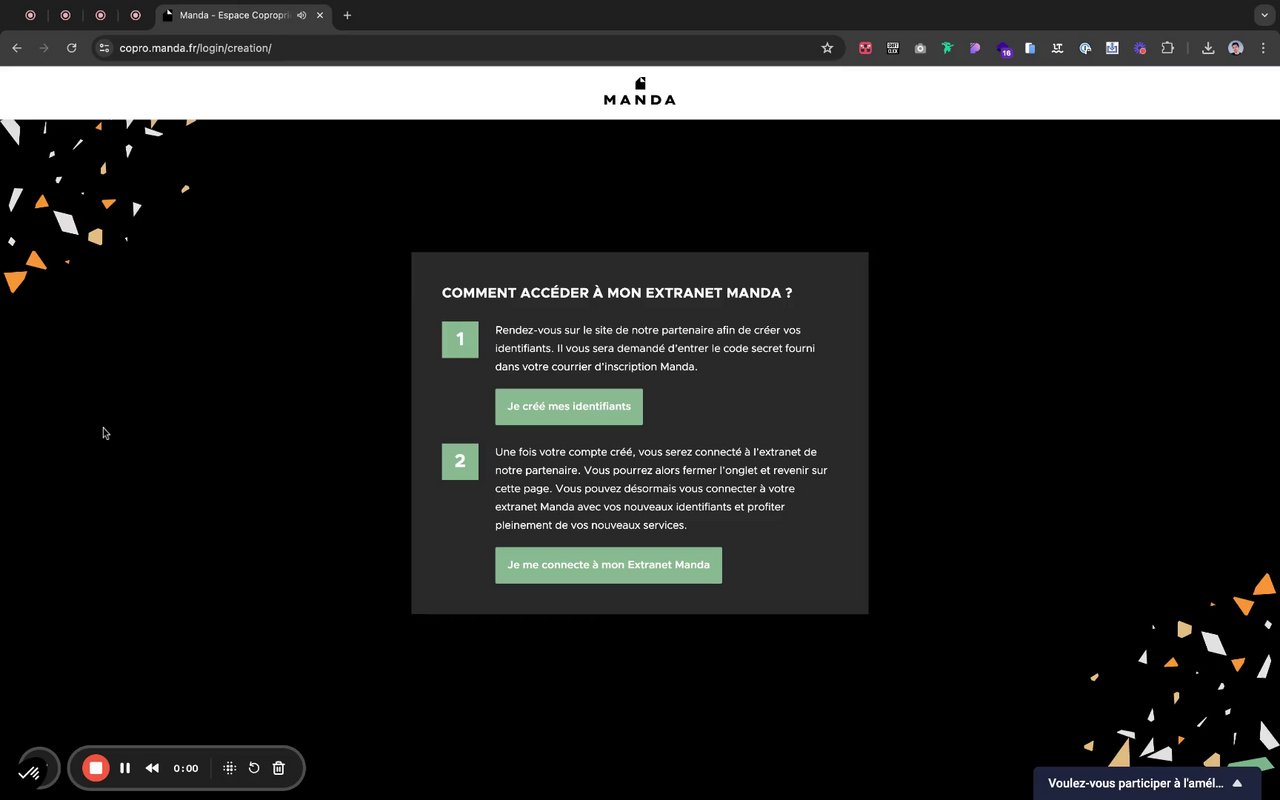This screenshot has width=1280, height=800.
Task: Close the Manda - Espace Copropri tab
Action: (322, 15)
